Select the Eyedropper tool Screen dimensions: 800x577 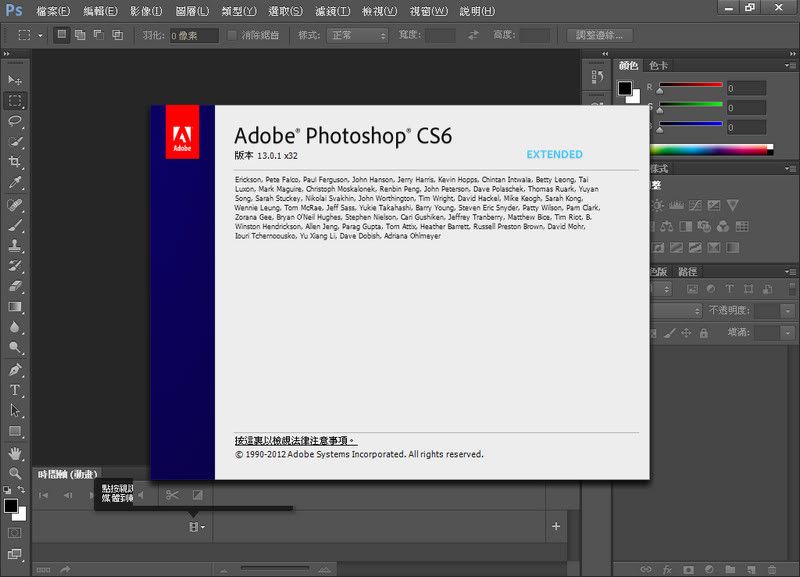(x=15, y=182)
